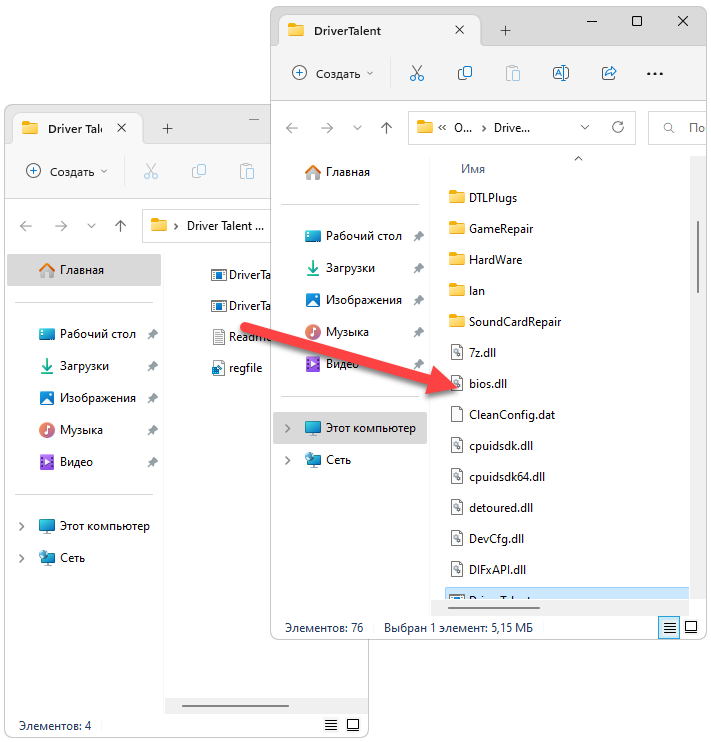Select the HardWare folder

(485, 260)
